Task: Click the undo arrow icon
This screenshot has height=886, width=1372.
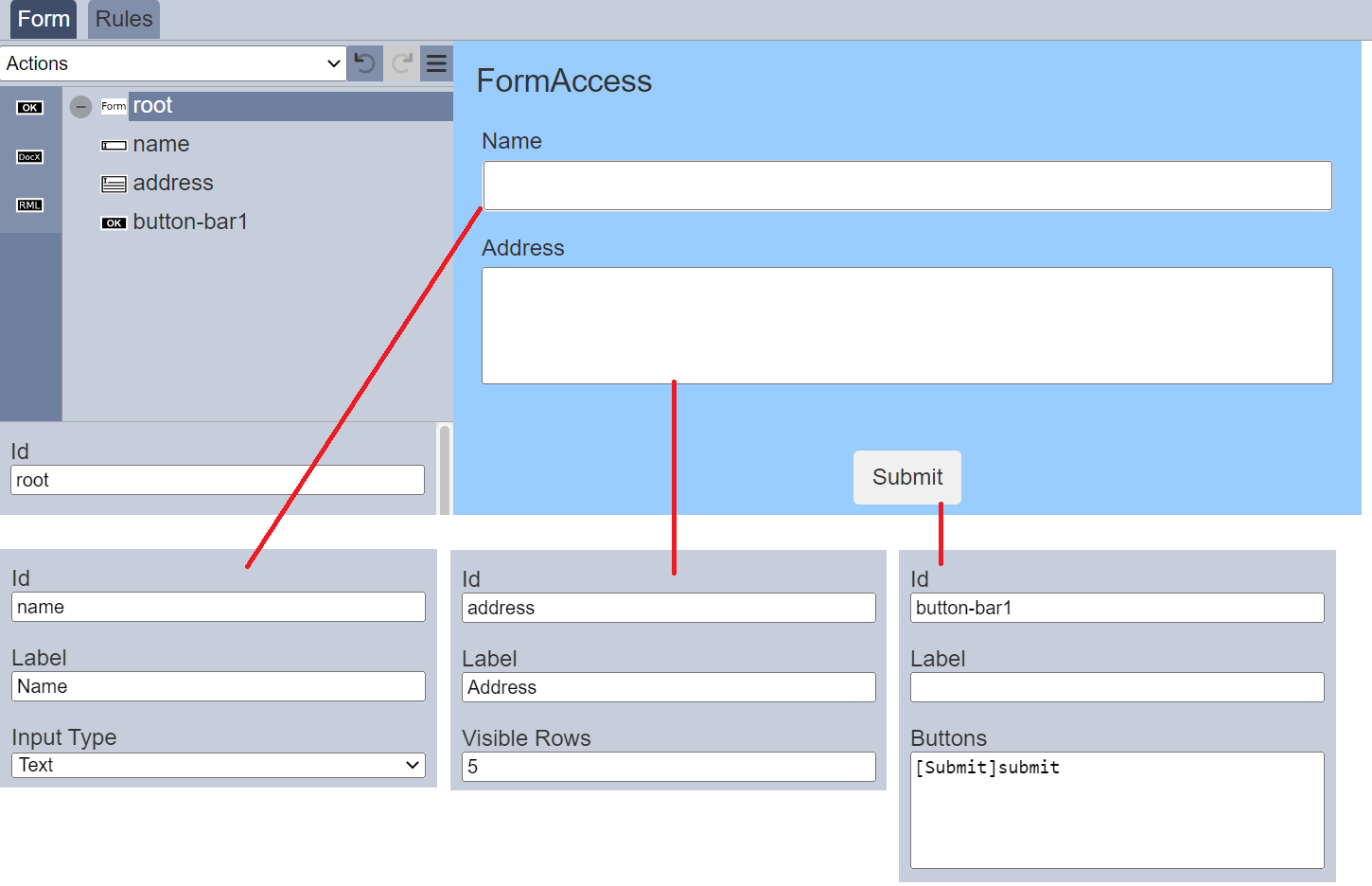Action: [x=364, y=63]
